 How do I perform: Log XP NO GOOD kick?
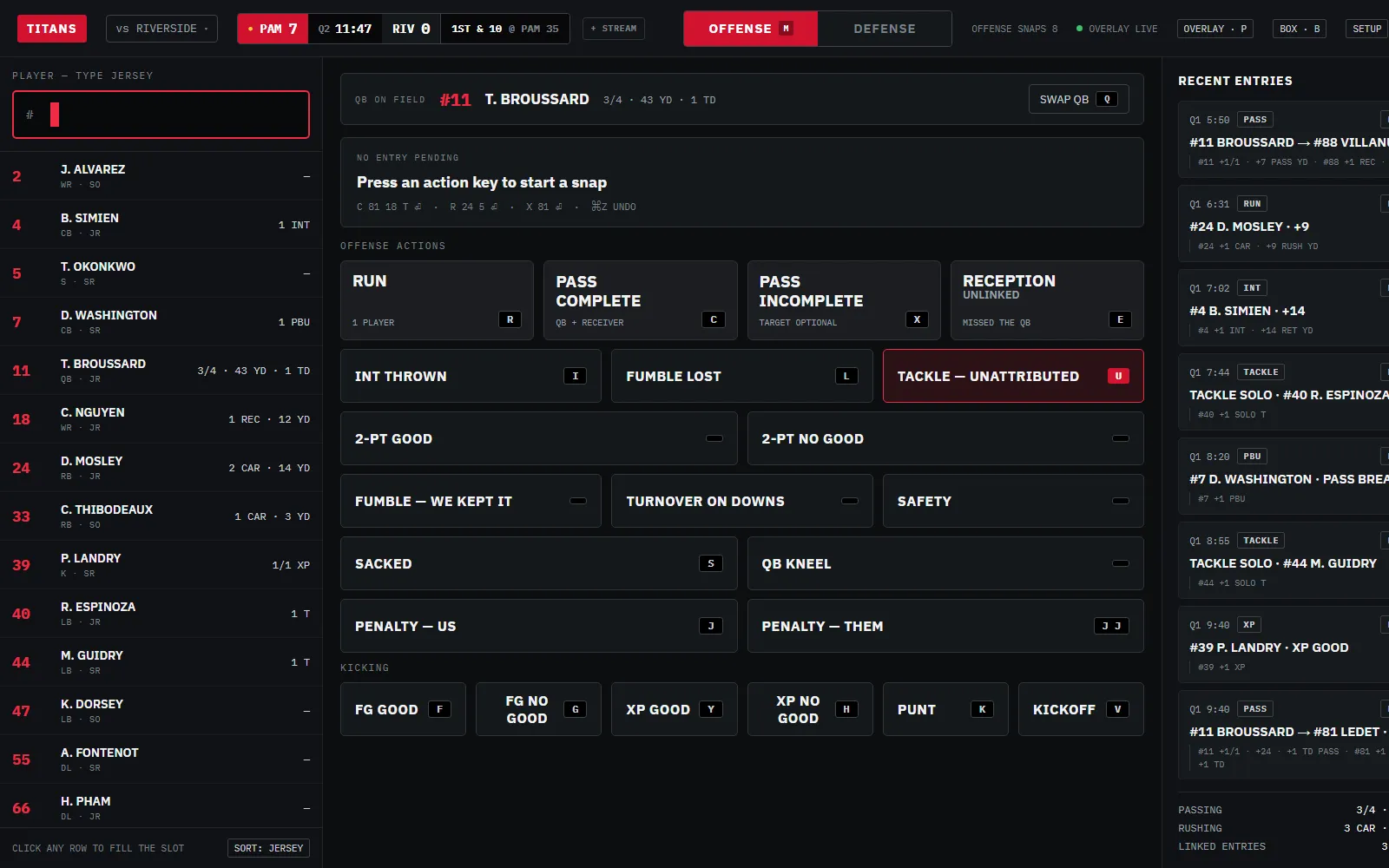click(x=810, y=709)
